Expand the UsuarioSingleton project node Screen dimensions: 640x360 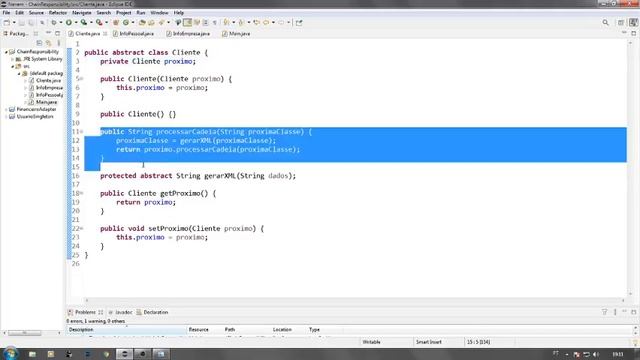point(6,117)
